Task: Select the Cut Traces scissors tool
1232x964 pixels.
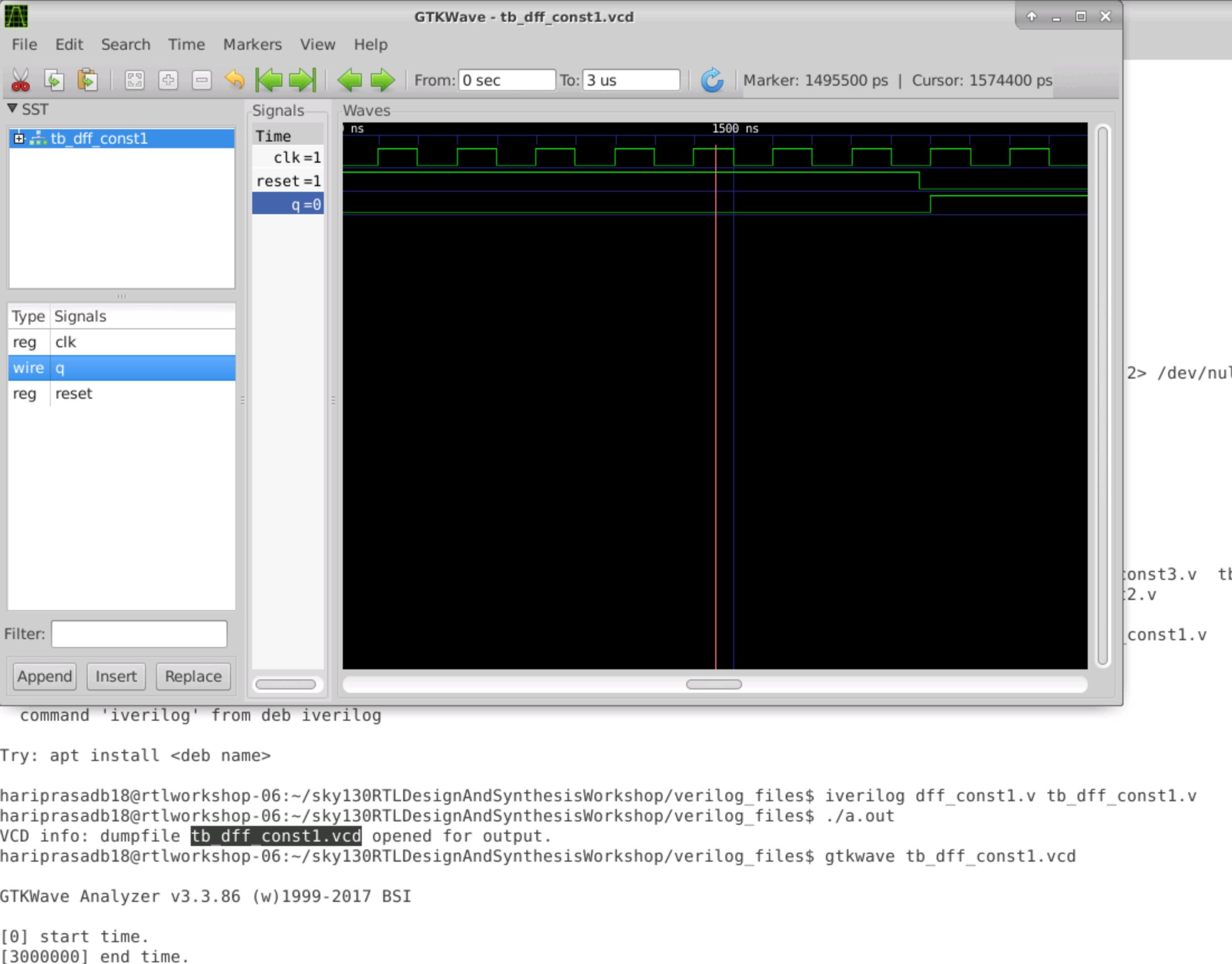Action: click(x=21, y=80)
